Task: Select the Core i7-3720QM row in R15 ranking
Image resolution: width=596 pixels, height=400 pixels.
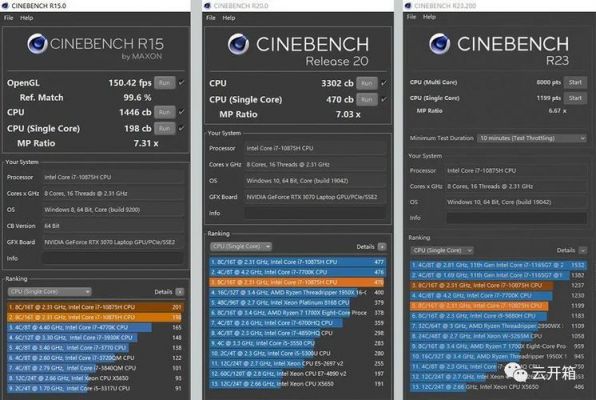Action: (95, 358)
